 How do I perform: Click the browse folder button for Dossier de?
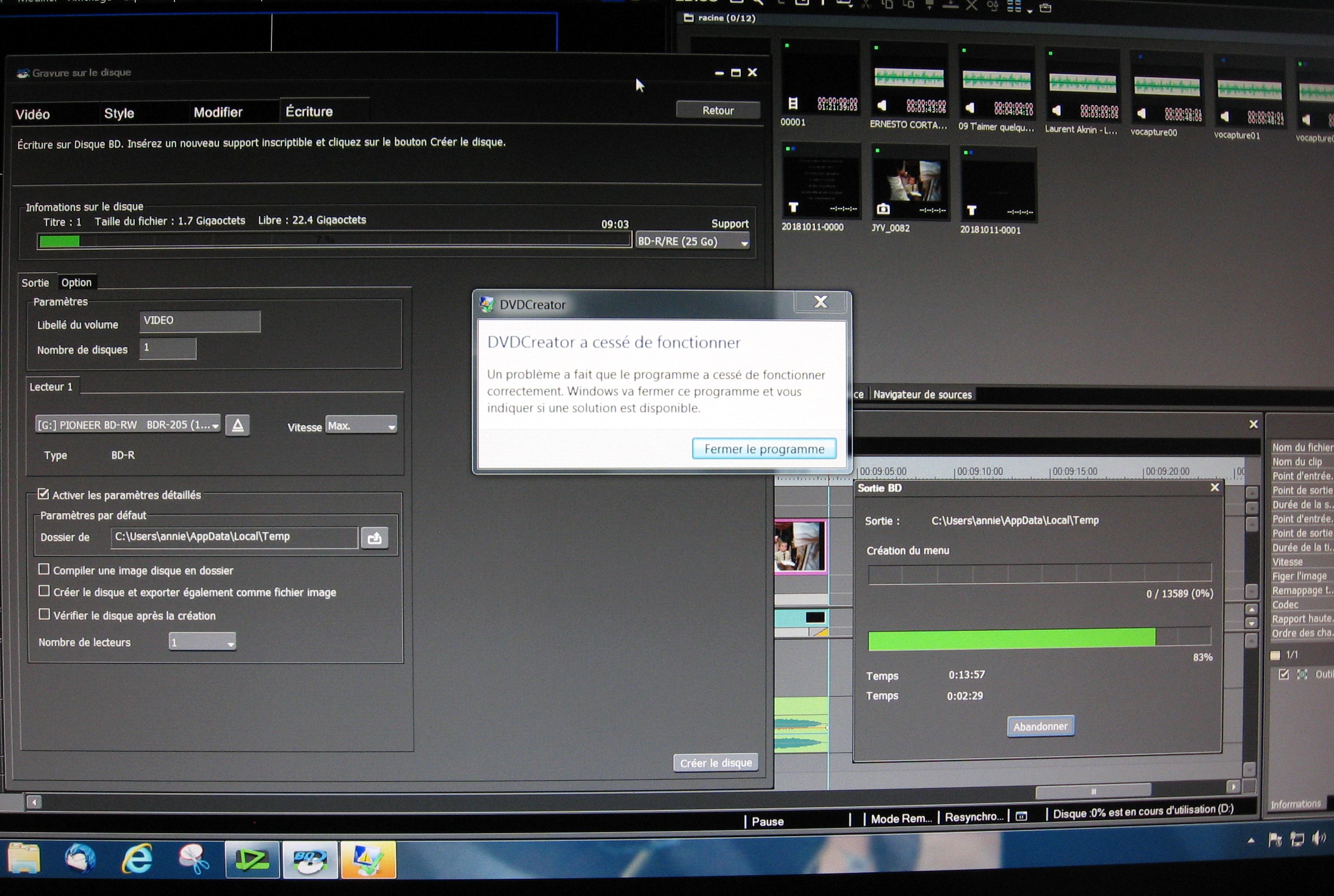point(374,537)
